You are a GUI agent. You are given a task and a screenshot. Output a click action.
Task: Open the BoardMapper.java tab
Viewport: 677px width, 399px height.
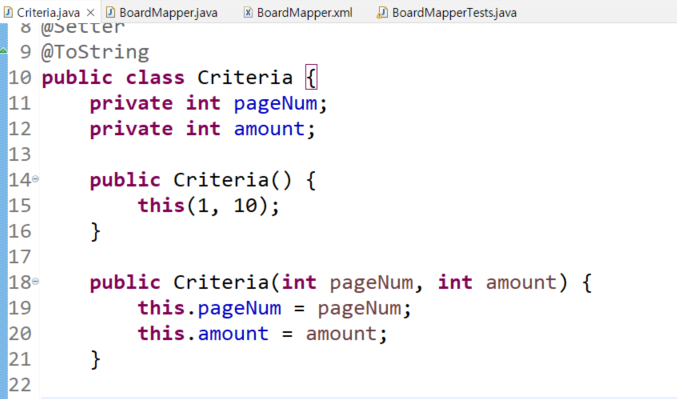click(168, 13)
